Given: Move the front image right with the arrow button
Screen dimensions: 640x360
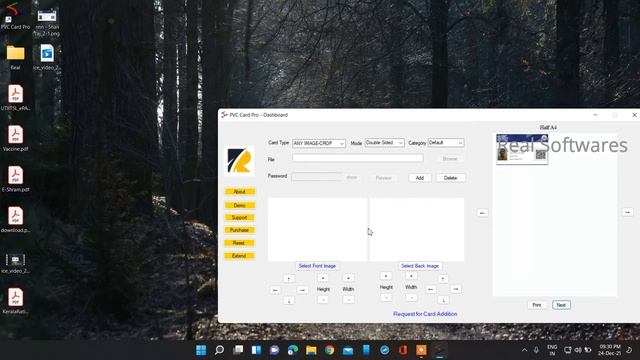Looking at the screenshot, I should click(302, 290).
